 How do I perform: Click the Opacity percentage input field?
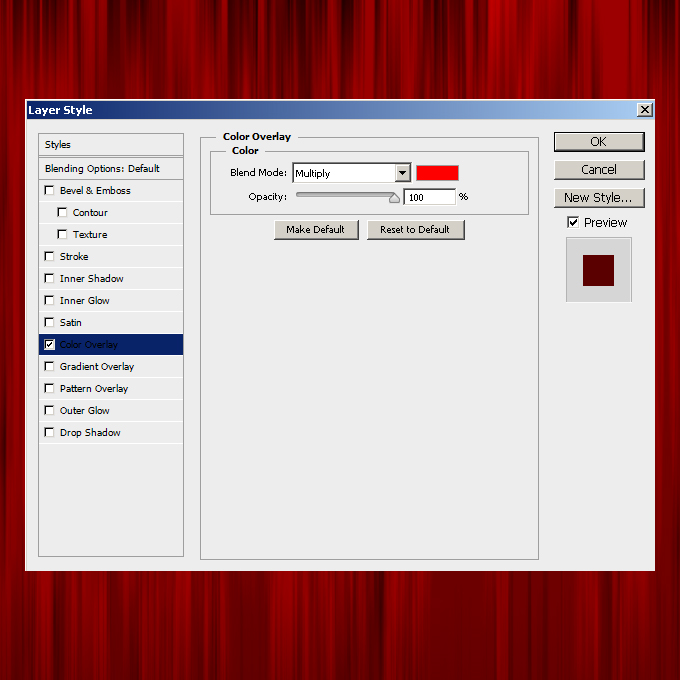[x=429, y=197]
